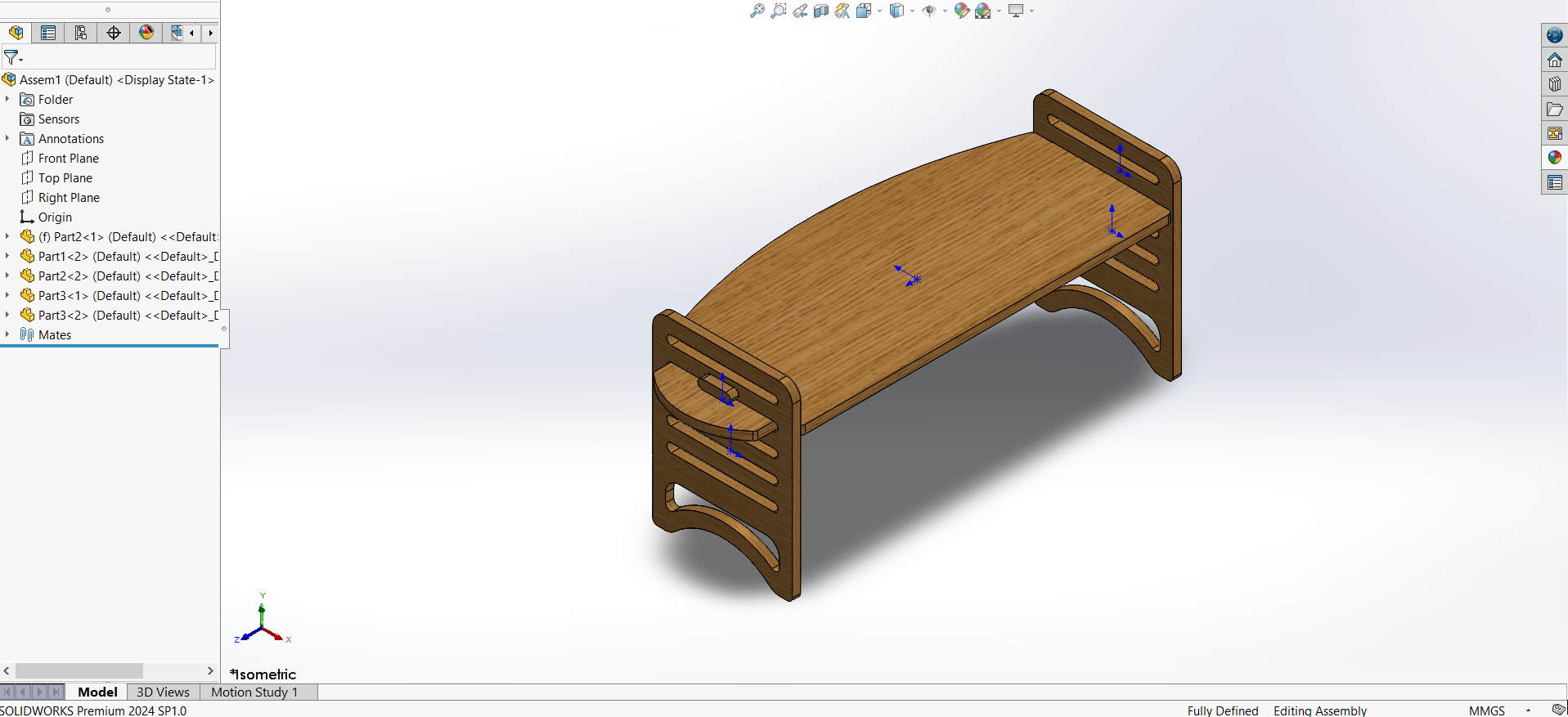This screenshot has width=1568, height=717.
Task: Click the status bar tag icon
Action: tap(1559, 710)
